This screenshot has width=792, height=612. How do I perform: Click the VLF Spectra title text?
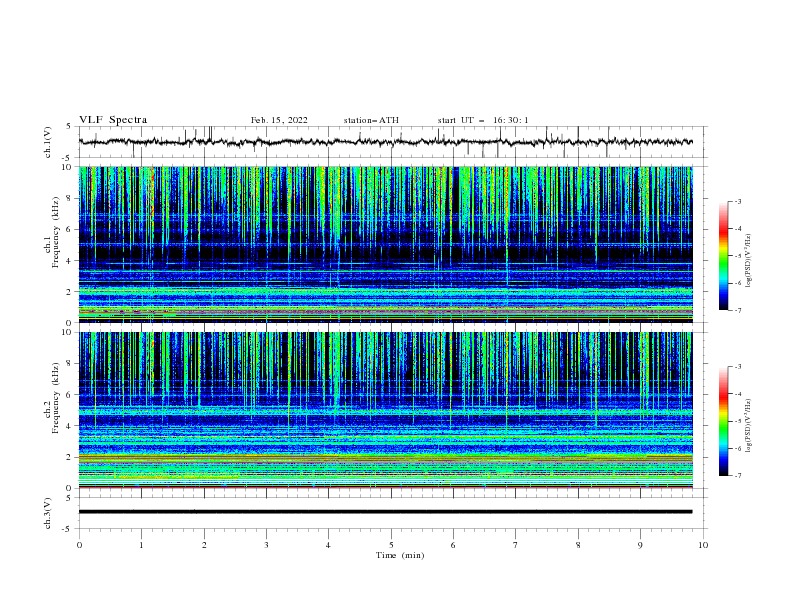coord(113,120)
